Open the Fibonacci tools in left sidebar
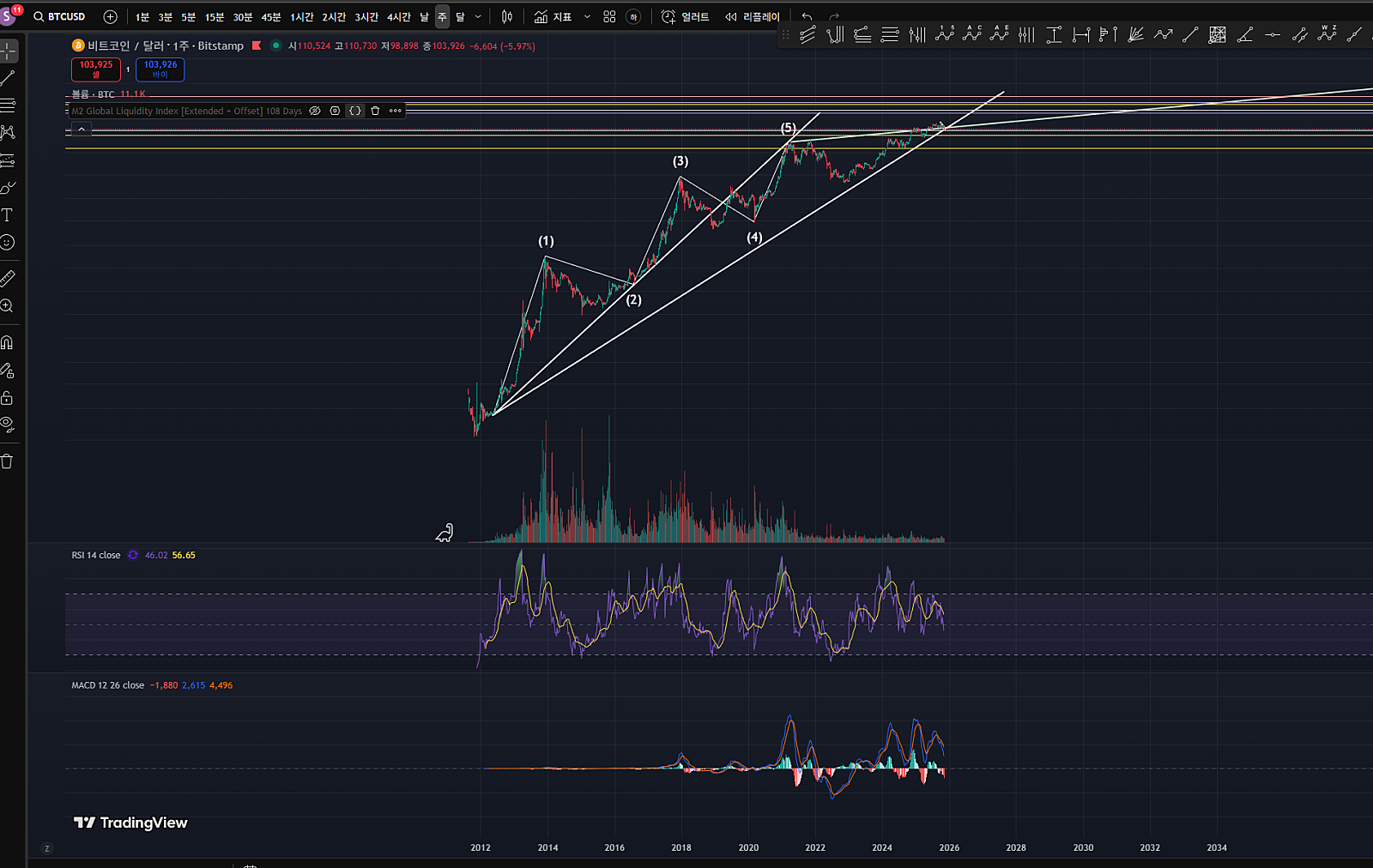Viewport: 1373px width, 868px height. (8, 105)
